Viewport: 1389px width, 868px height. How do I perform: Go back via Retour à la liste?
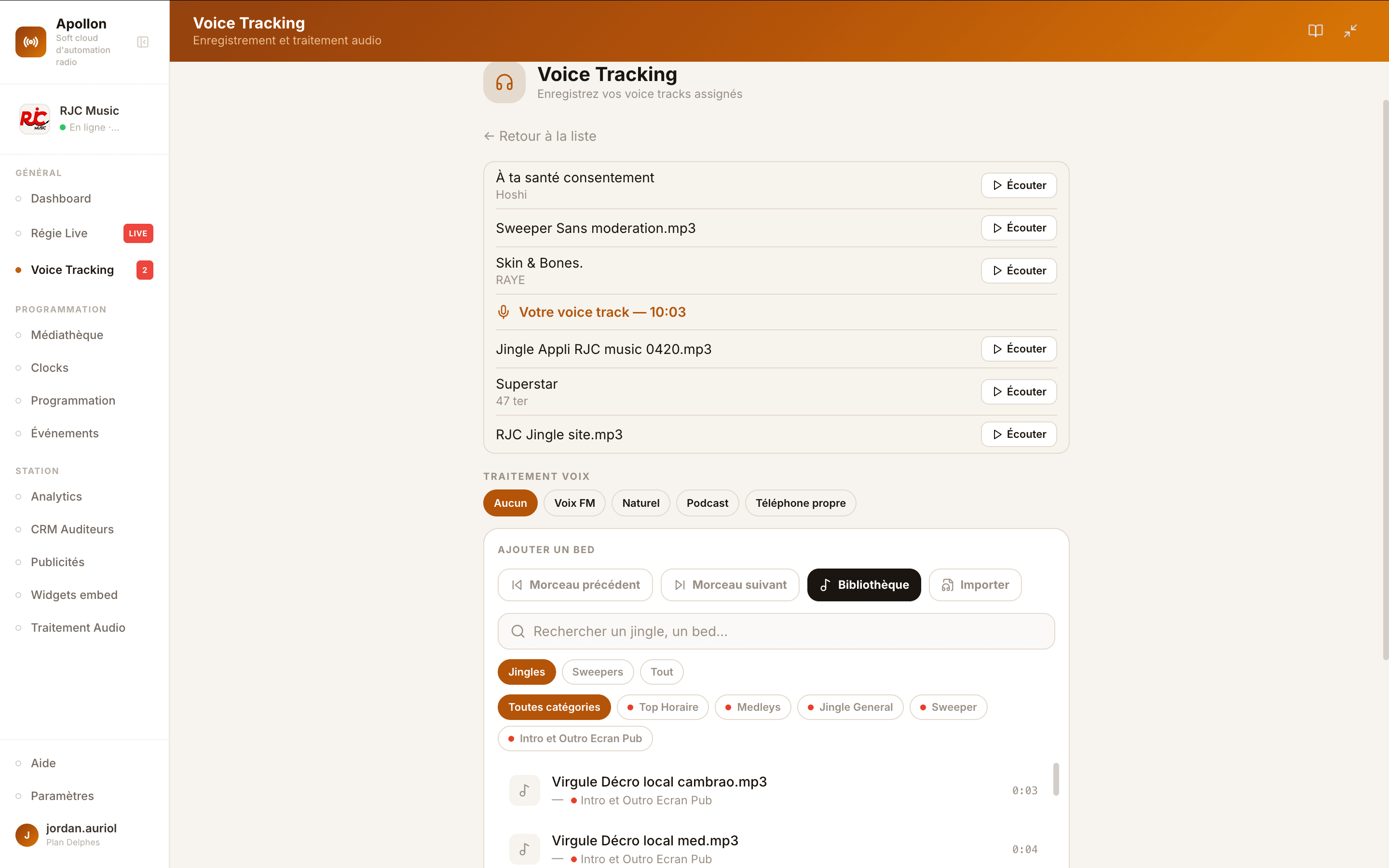pyautogui.click(x=540, y=136)
